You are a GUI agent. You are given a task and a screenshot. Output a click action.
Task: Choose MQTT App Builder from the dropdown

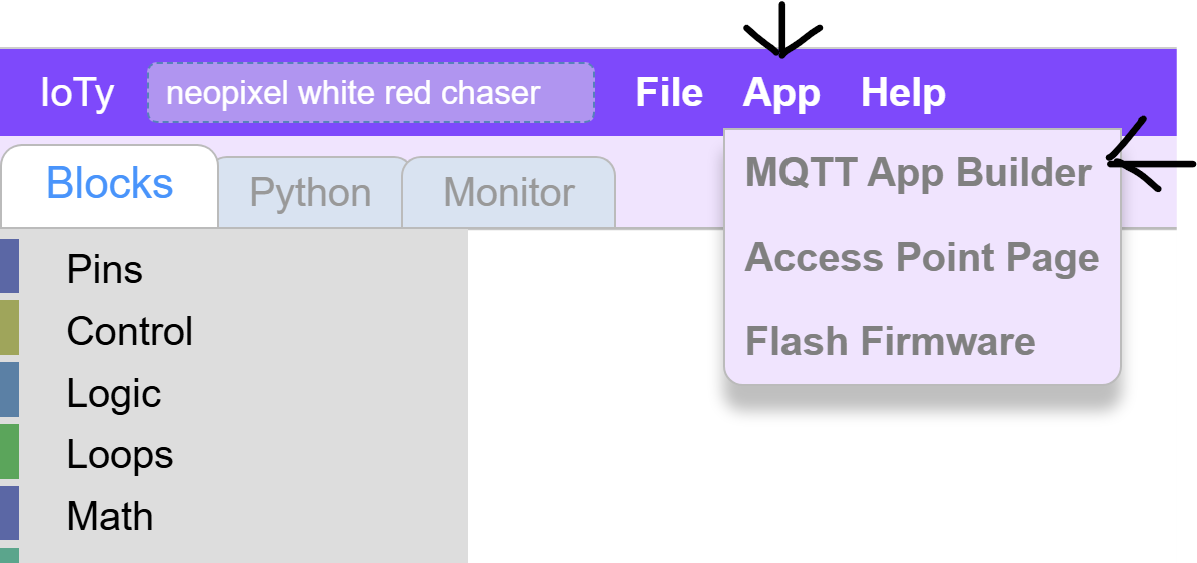click(x=918, y=173)
